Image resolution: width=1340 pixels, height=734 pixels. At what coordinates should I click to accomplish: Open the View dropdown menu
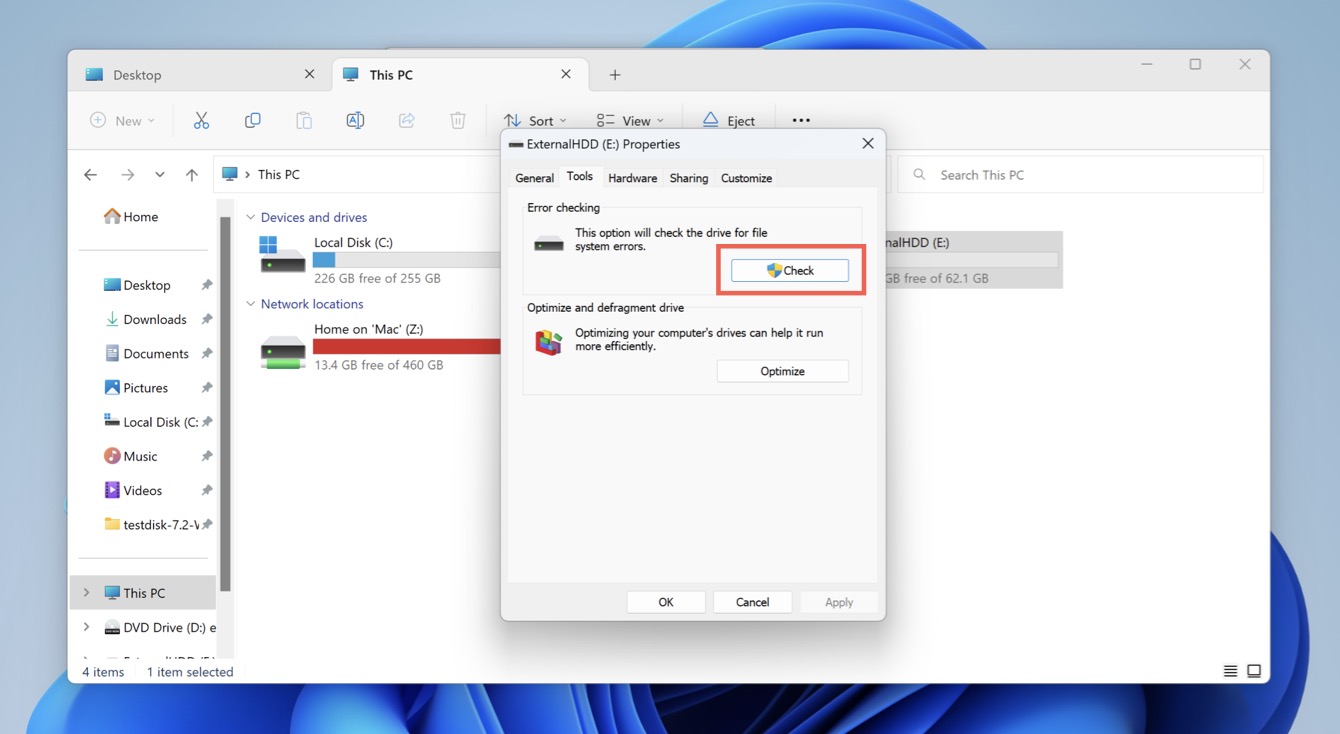tap(630, 120)
